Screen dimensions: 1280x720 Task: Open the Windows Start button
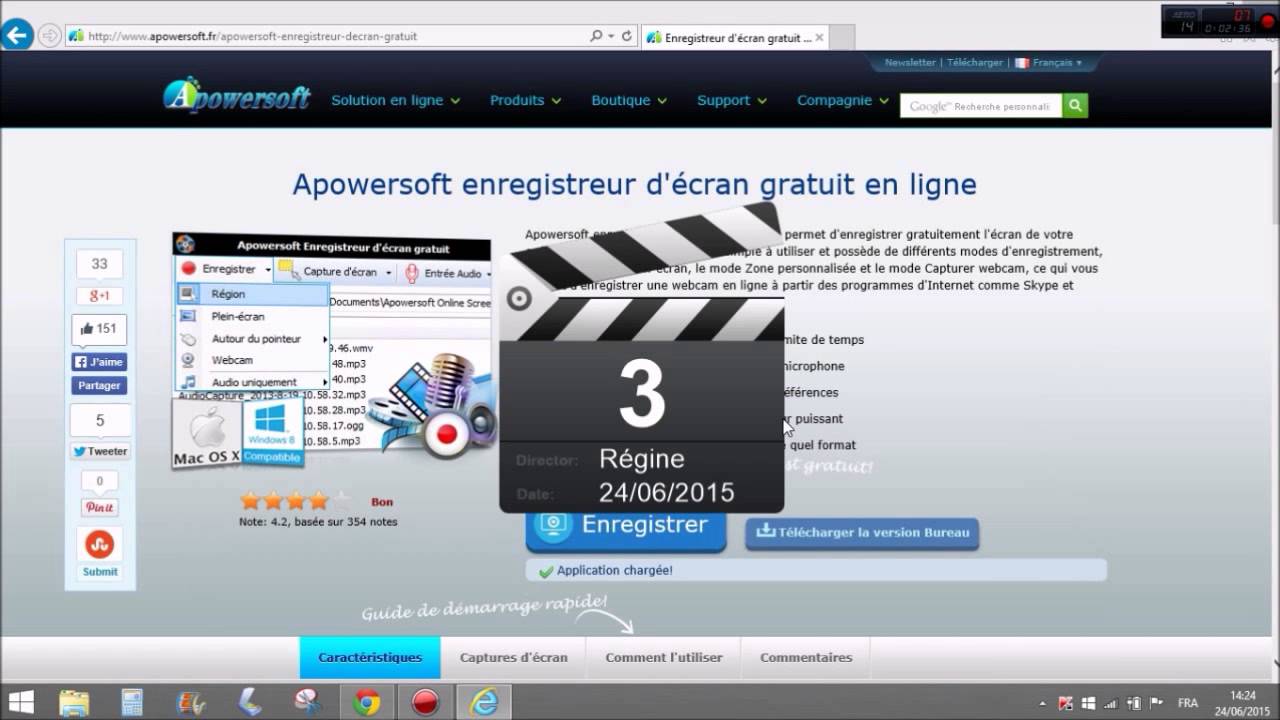coord(21,702)
